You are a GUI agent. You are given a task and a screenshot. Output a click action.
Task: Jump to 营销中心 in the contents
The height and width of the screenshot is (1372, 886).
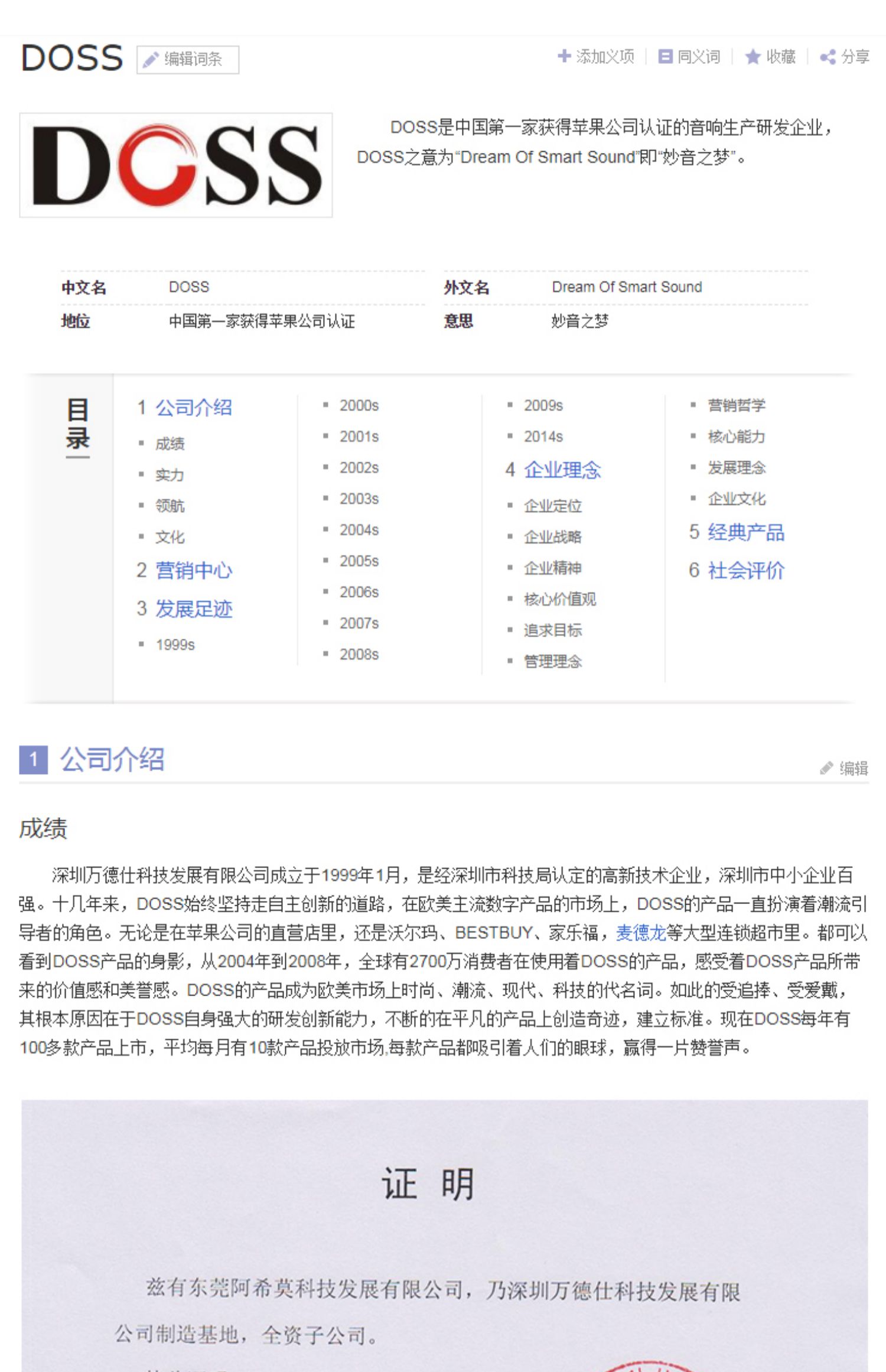click(193, 570)
